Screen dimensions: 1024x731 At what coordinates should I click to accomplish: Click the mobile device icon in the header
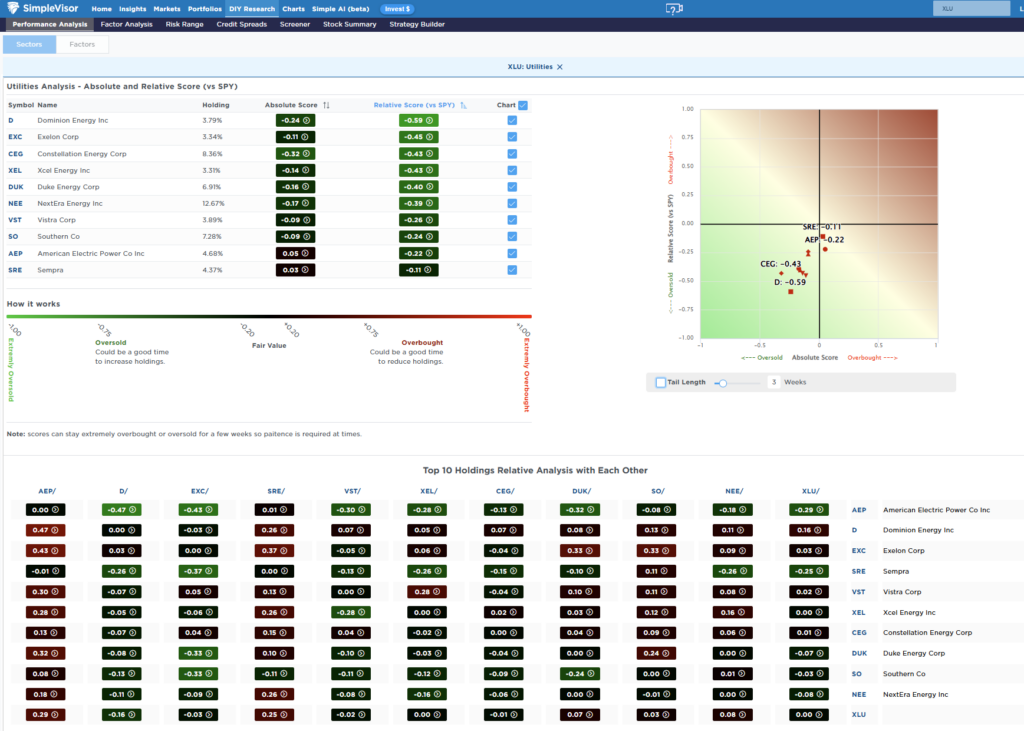tap(674, 7)
